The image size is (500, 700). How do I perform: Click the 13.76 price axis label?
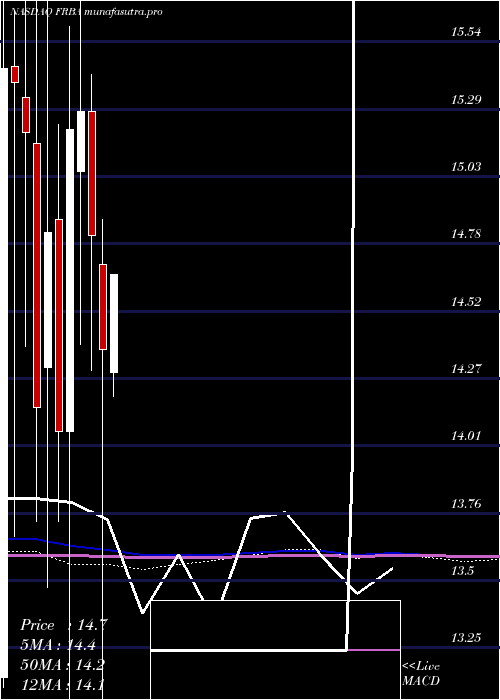coord(466,504)
